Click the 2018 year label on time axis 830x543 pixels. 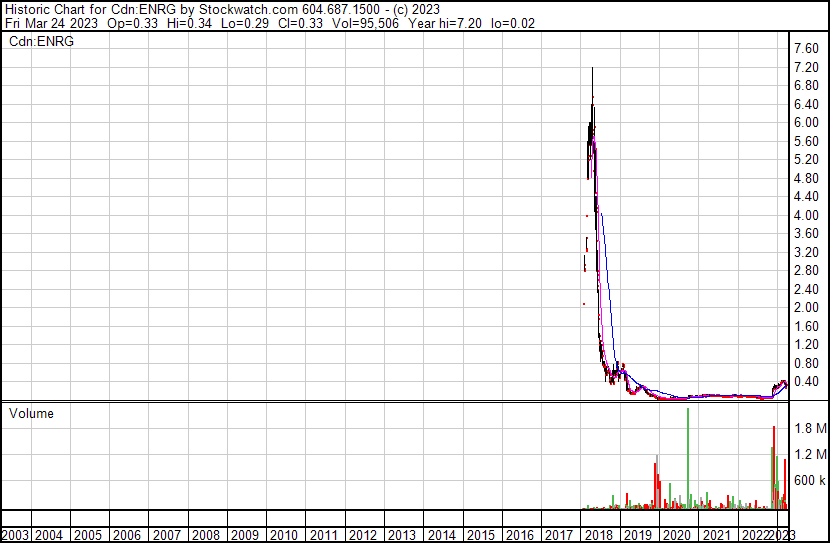tap(598, 535)
